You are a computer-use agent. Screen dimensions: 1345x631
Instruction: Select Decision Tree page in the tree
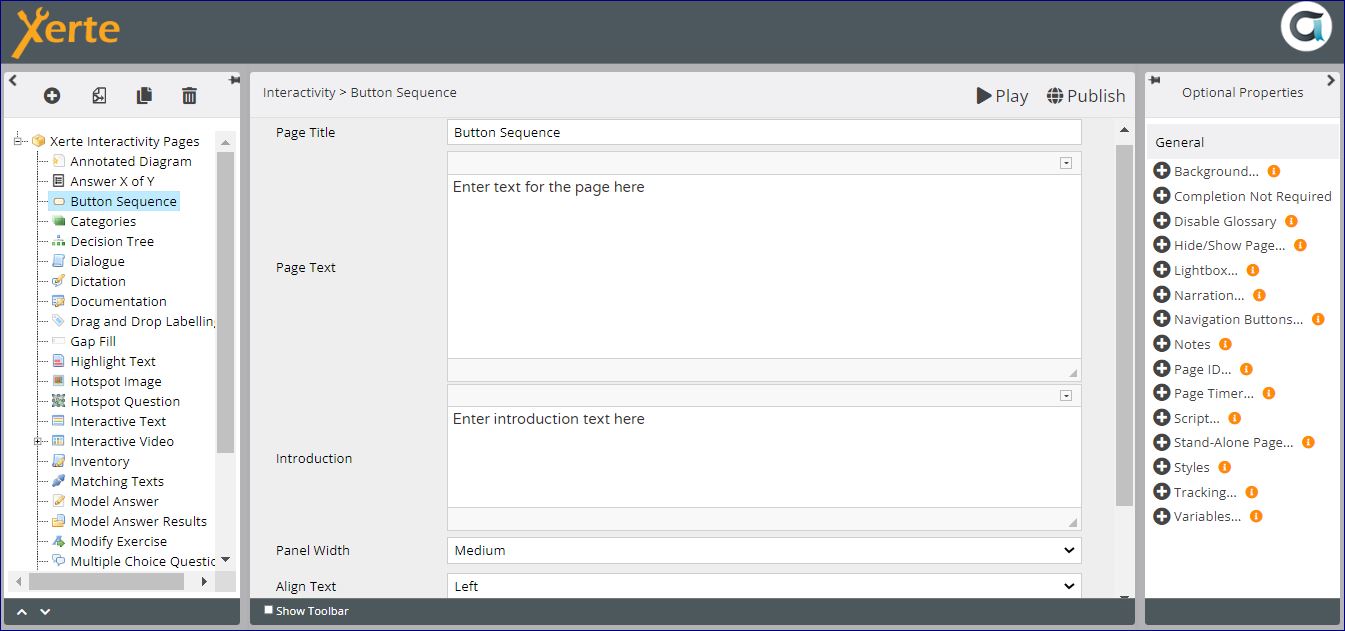click(112, 241)
